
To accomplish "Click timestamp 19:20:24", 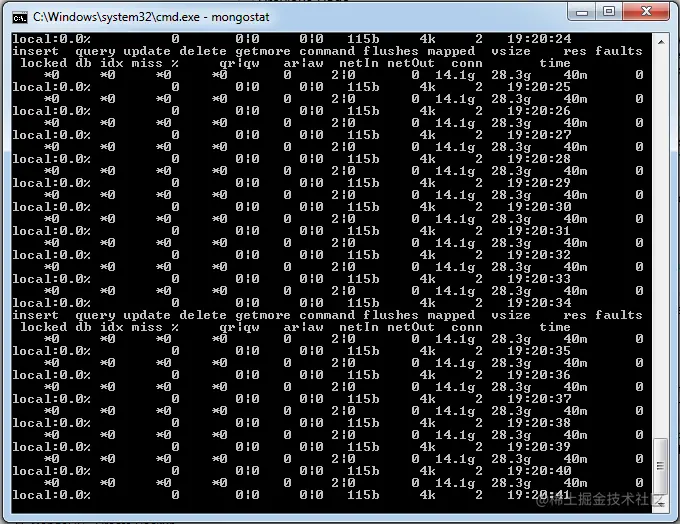I will pyautogui.click(x=539, y=39).
